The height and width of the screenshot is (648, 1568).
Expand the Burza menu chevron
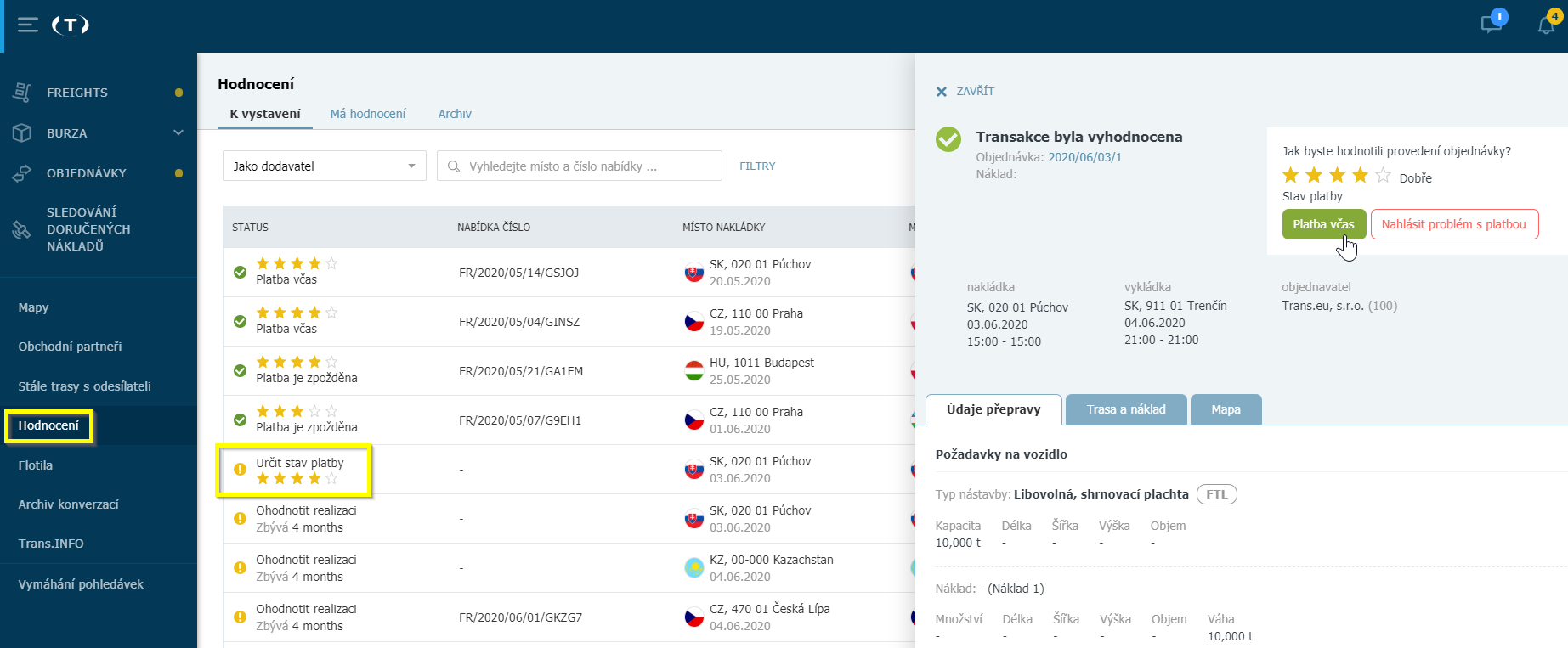(178, 132)
